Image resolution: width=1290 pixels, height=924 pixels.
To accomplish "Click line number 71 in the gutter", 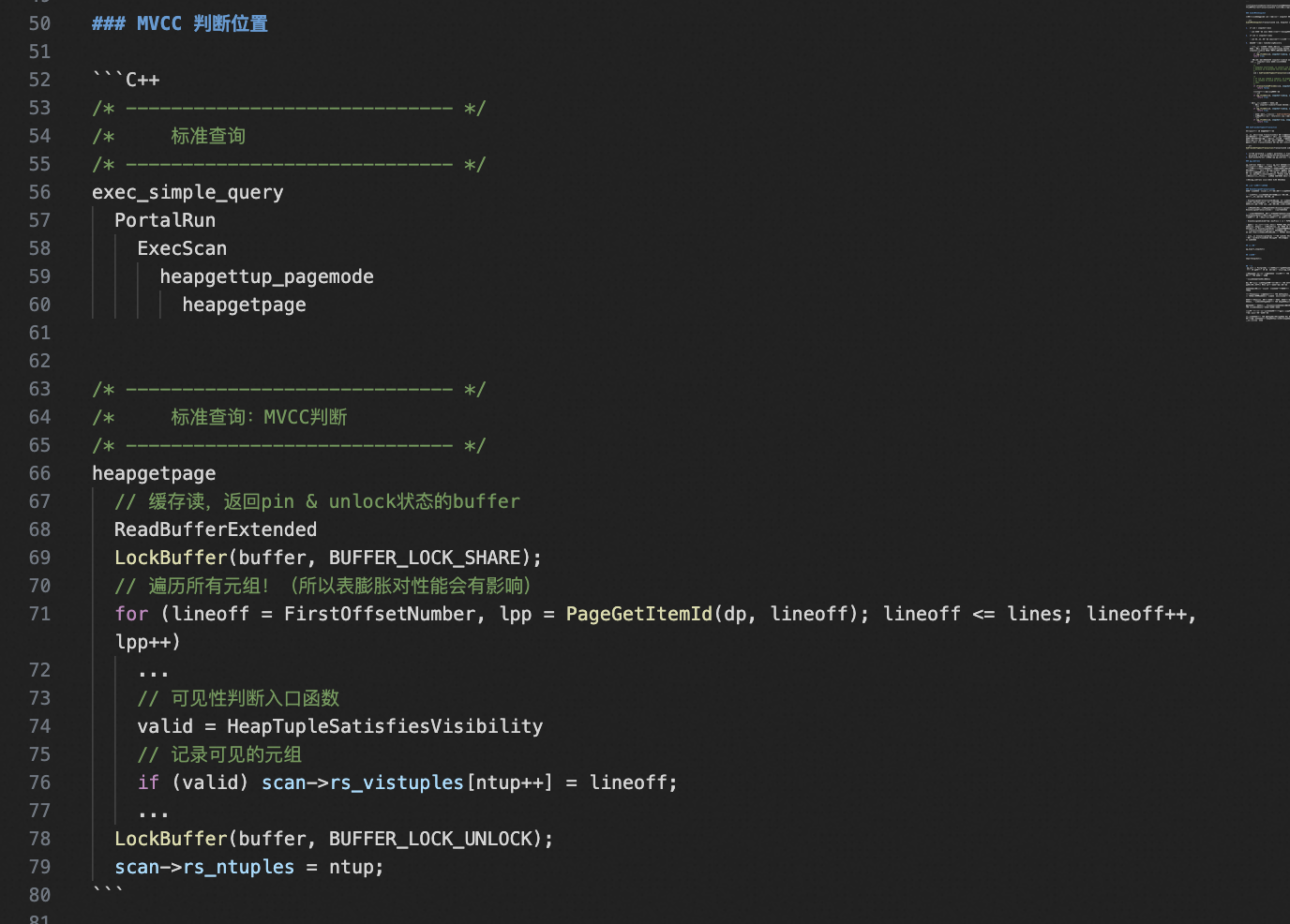I will 39,614.
